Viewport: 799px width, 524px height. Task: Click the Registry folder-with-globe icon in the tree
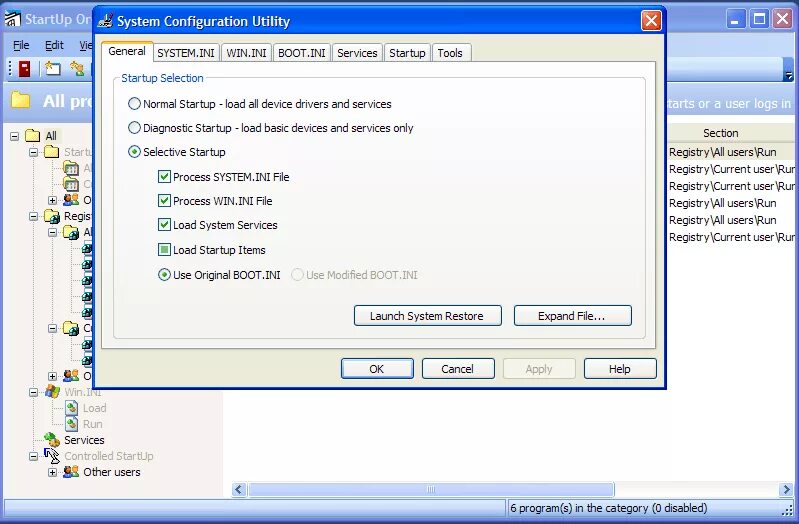[52, 217]
